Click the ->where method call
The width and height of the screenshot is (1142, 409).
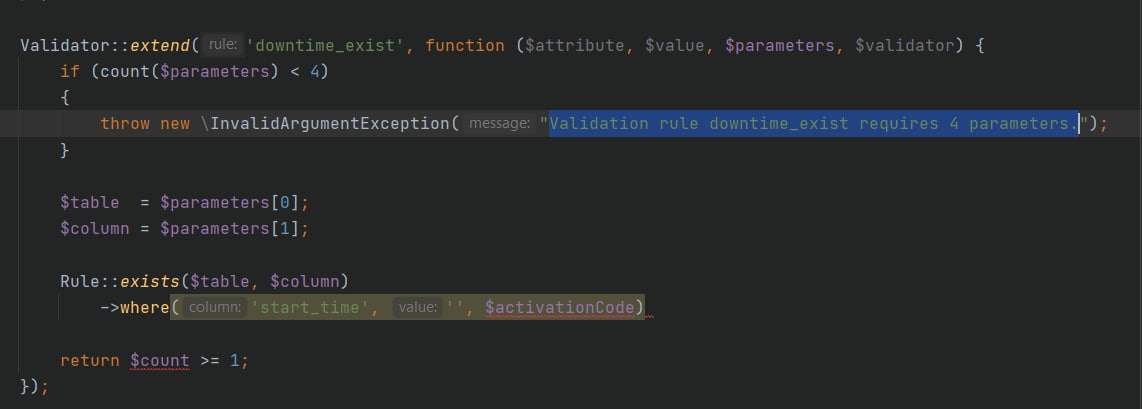pyautogui.click(x=135, y=307)
